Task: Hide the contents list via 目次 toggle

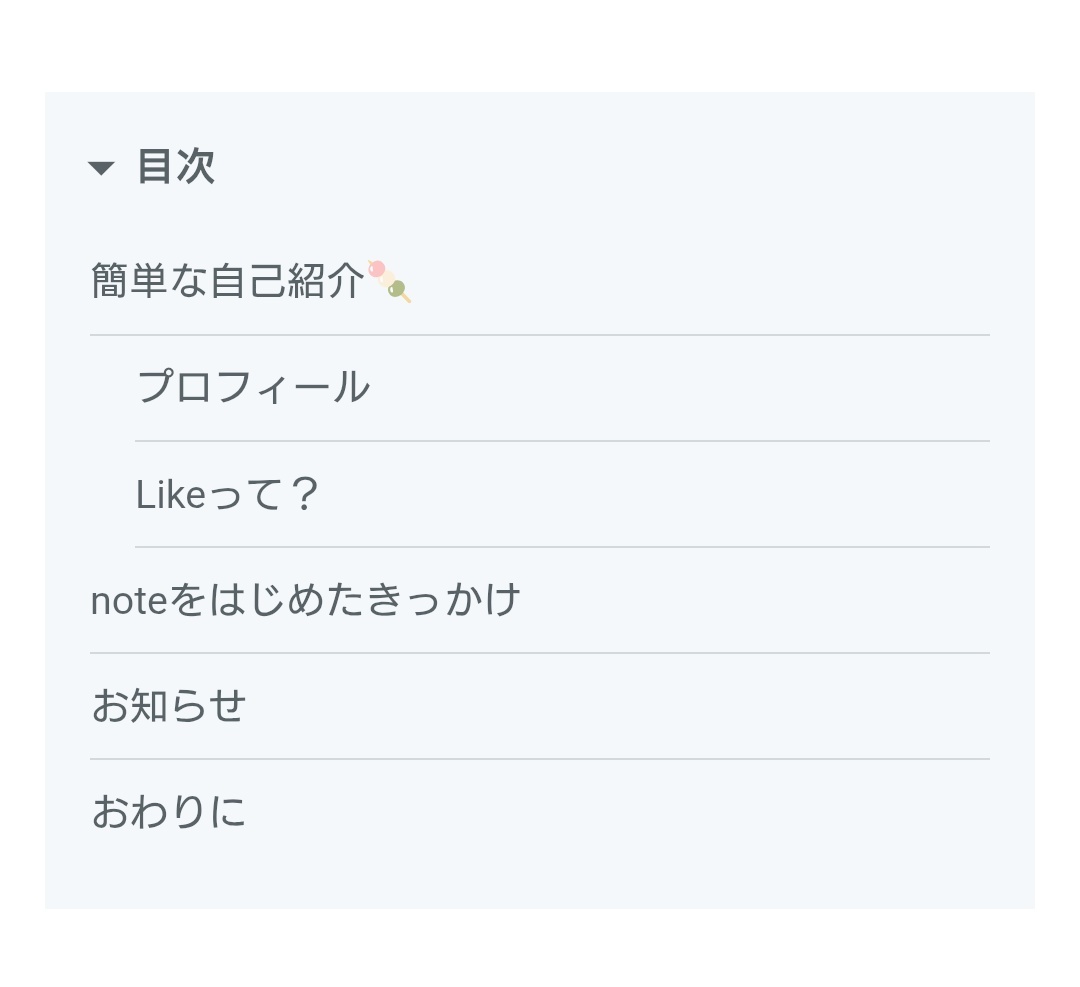Action: click(101, 168)
